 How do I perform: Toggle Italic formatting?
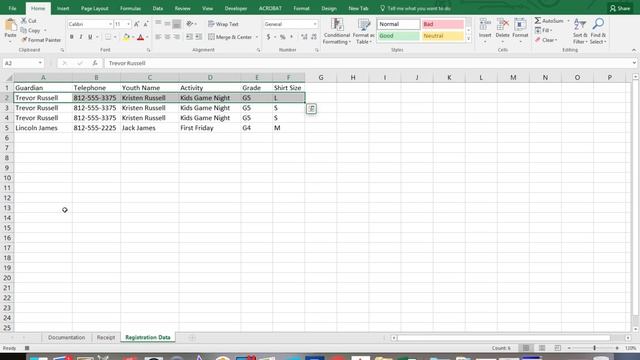pos(81,37)
